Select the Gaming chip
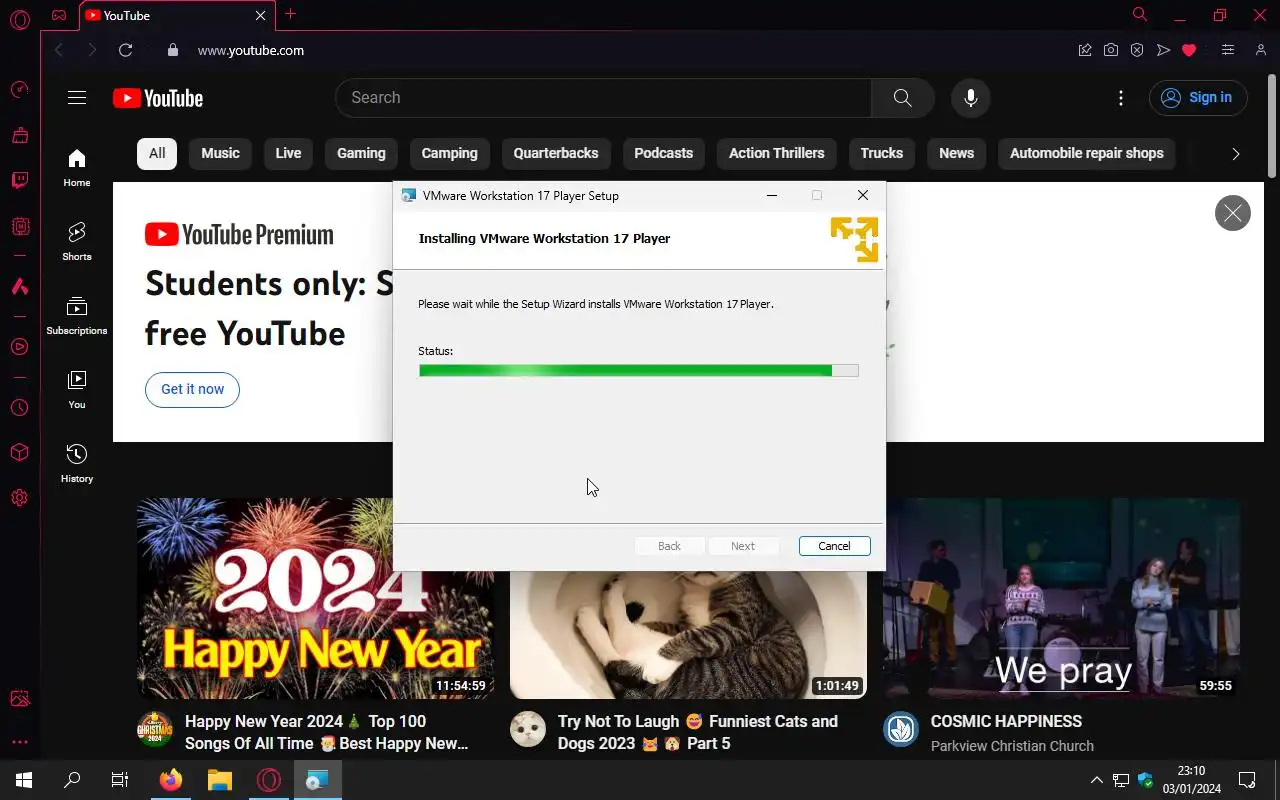This screenshot has width=1280, height=800. [x=361, y=153]
